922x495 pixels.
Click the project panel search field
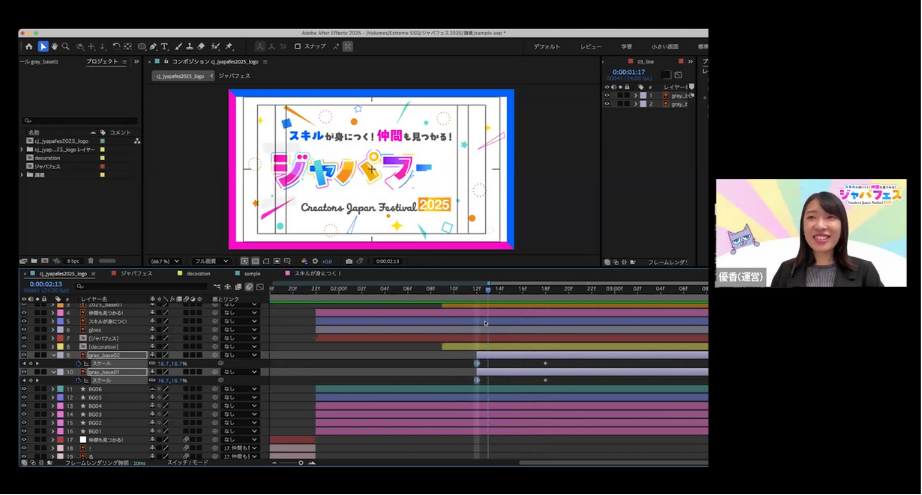80,121
